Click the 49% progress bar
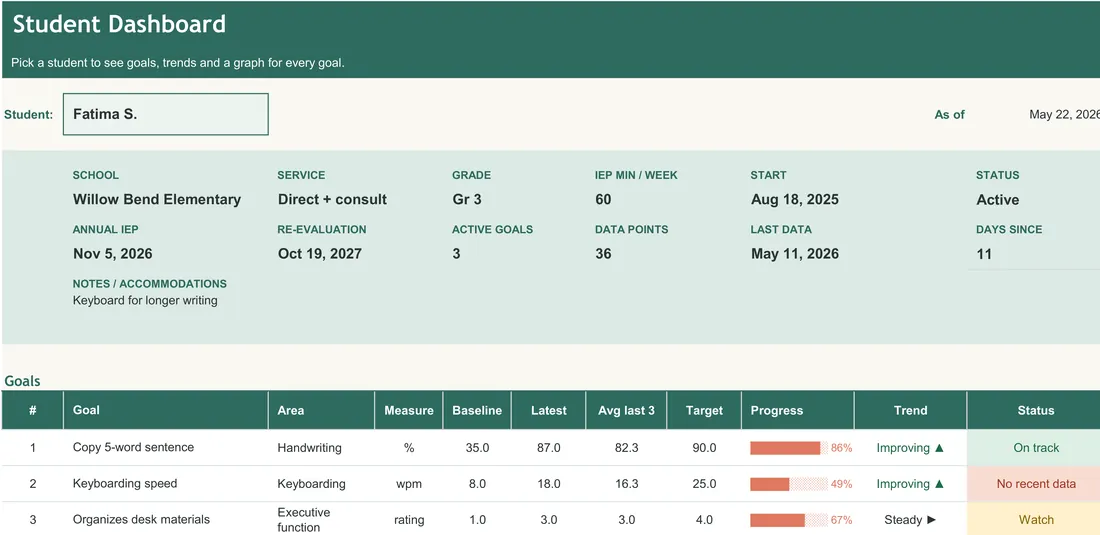This screenshot has width=1100, height=535. (x=789, y=484)
